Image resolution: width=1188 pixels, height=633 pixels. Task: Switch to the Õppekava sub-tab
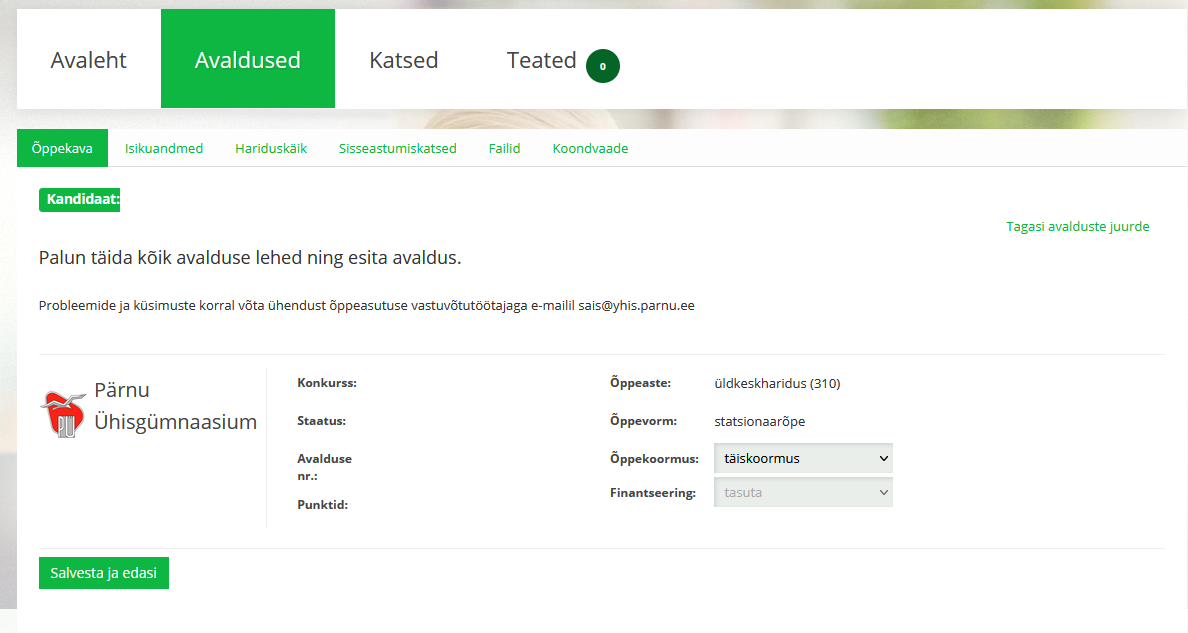[x=62, y=149]
